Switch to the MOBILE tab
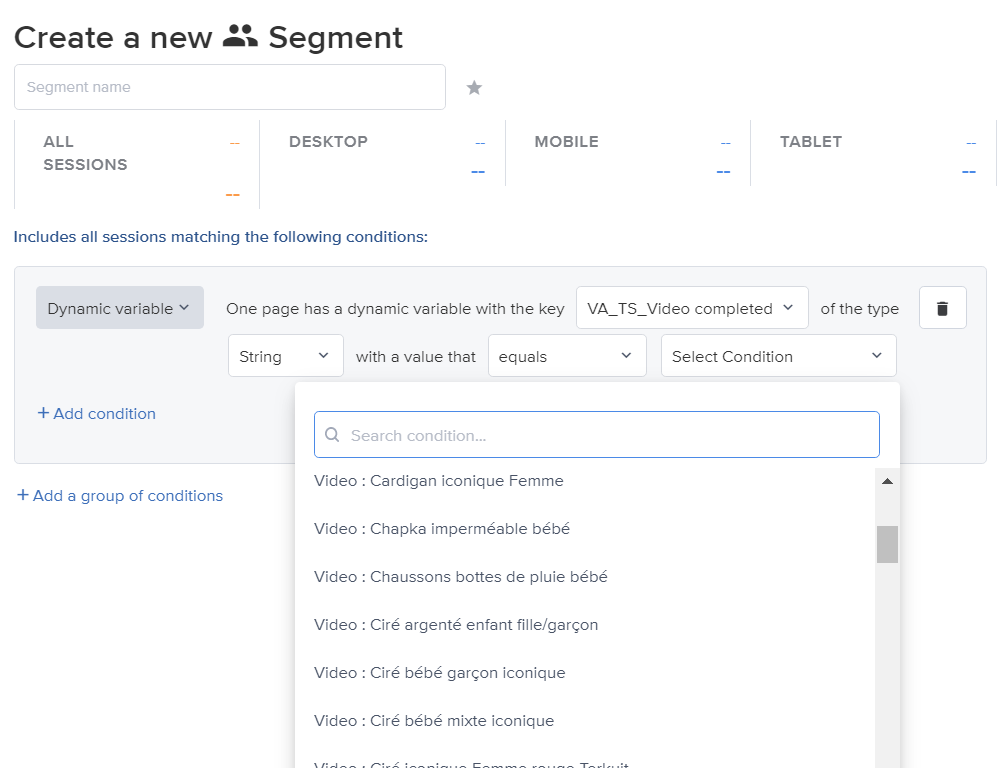The width and height of the screenshot is (1008, 768). coord(566,141)
